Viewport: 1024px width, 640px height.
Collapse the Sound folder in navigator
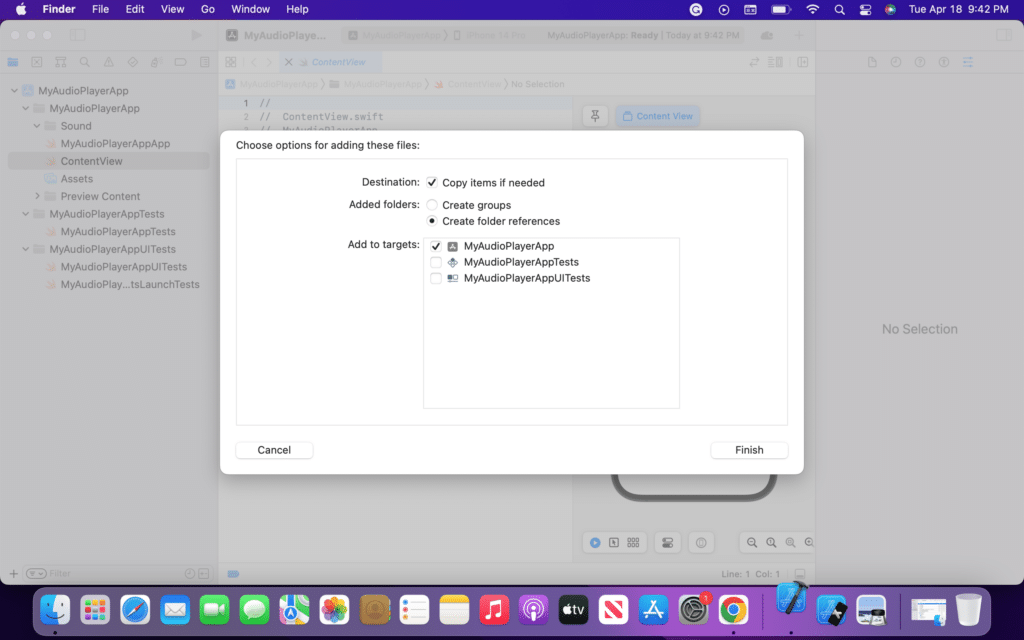(35, 126)
